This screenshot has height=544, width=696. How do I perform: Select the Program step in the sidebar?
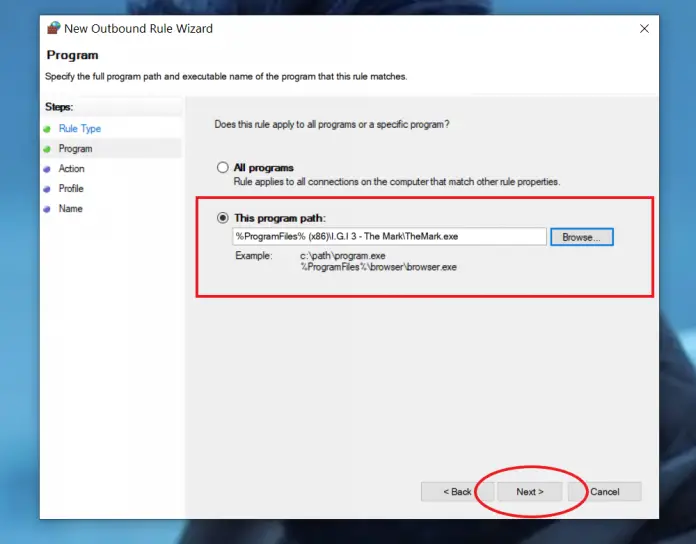[75, 149]
